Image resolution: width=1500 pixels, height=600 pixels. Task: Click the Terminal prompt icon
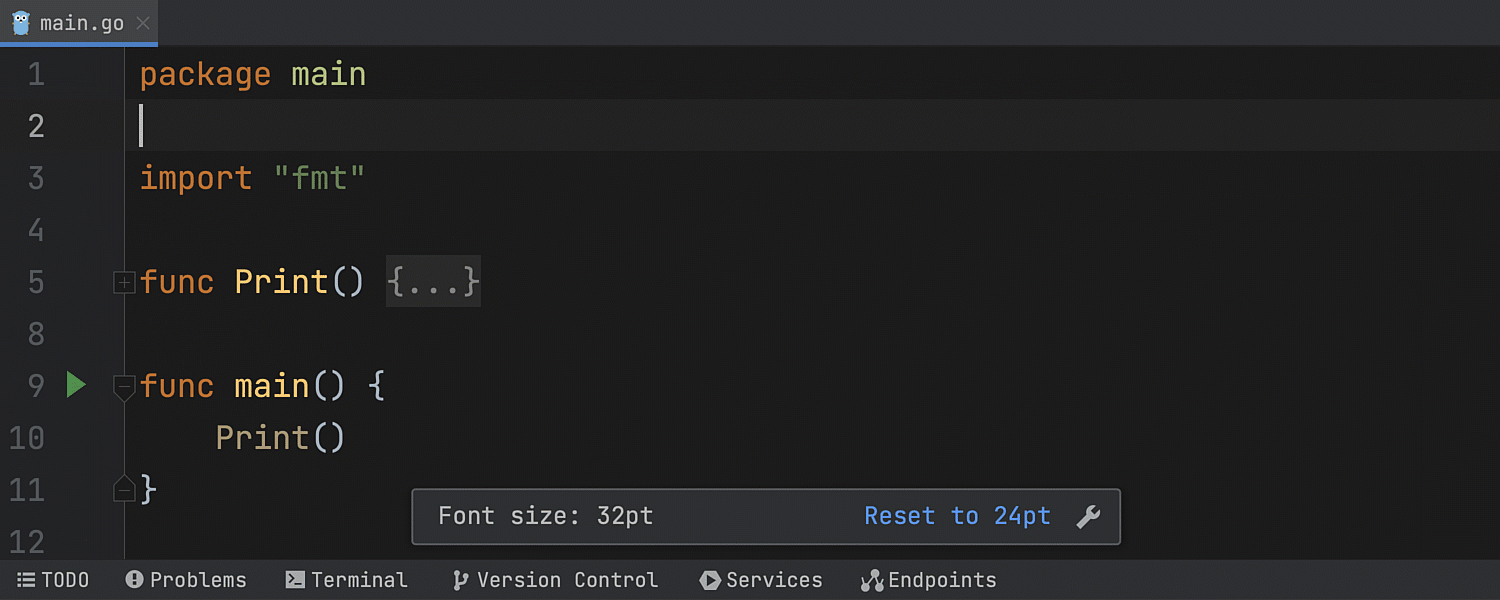tap(295, 580)
